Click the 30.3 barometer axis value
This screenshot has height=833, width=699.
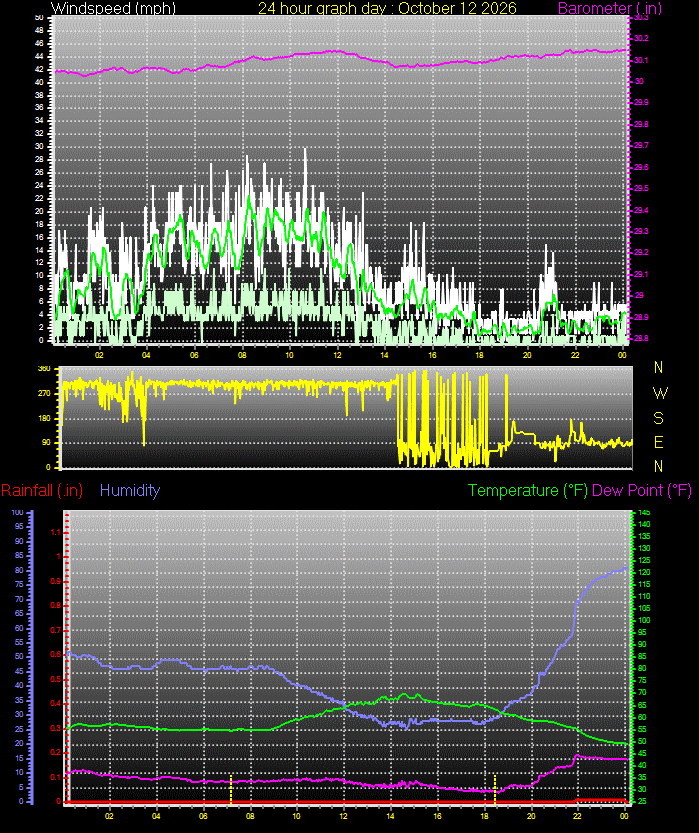click(x=641, y=18)
